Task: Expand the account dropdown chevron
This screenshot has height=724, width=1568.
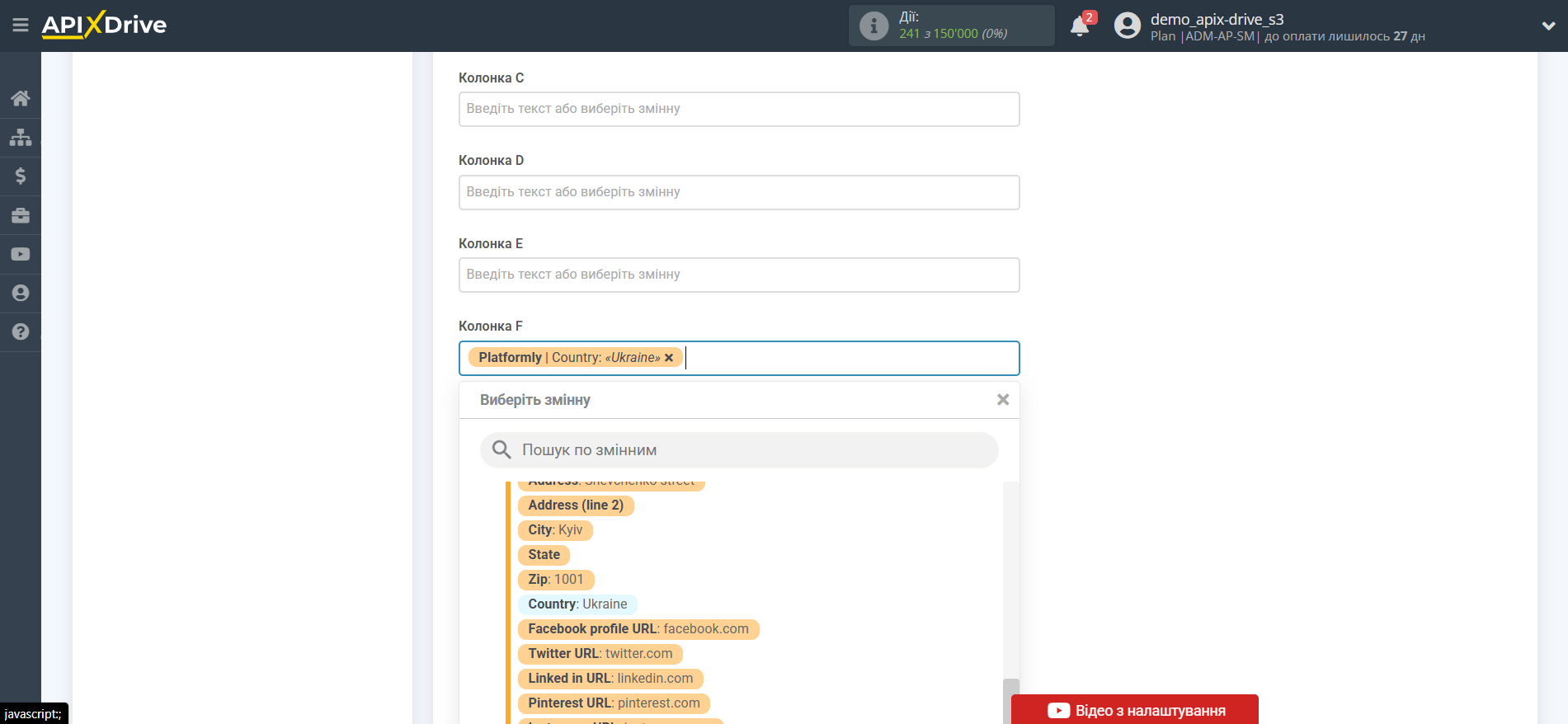Action: [1548, 26]
